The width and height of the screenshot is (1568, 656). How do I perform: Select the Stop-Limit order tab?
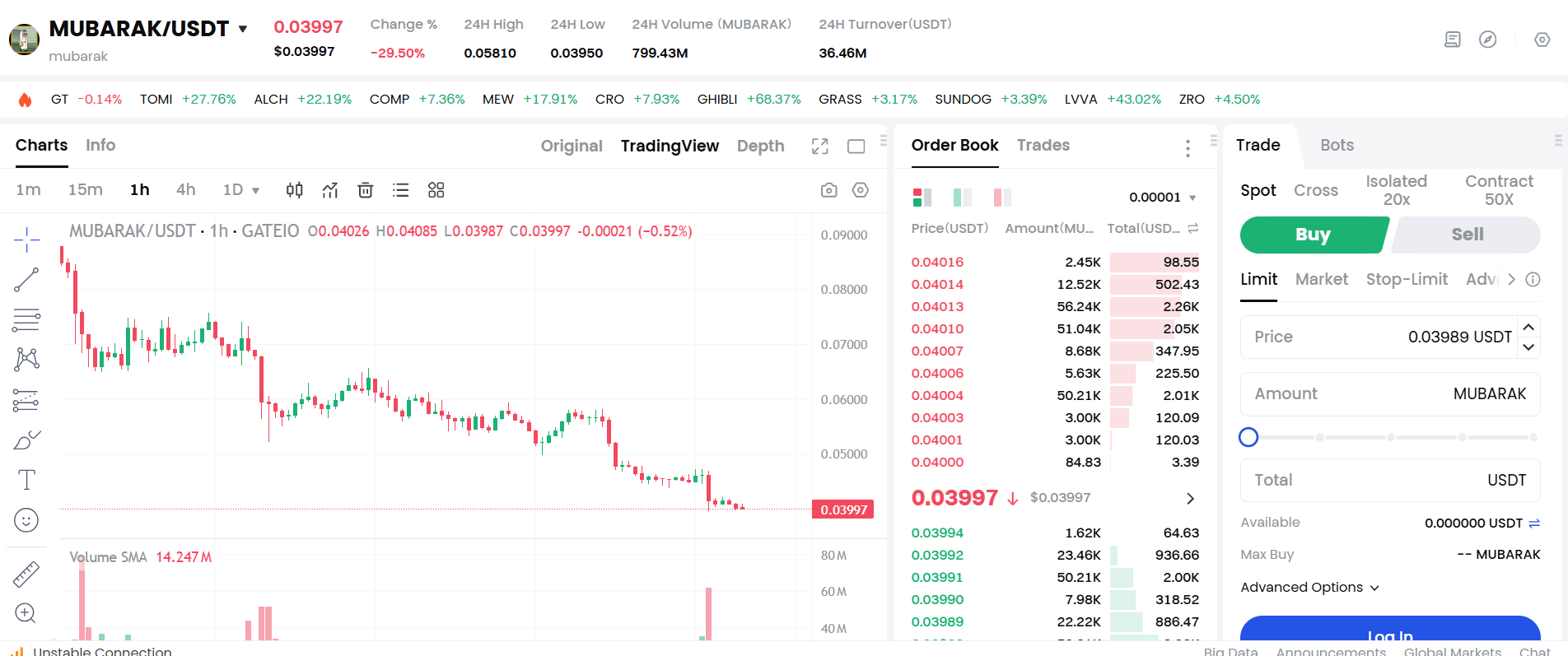point(1407,279)
